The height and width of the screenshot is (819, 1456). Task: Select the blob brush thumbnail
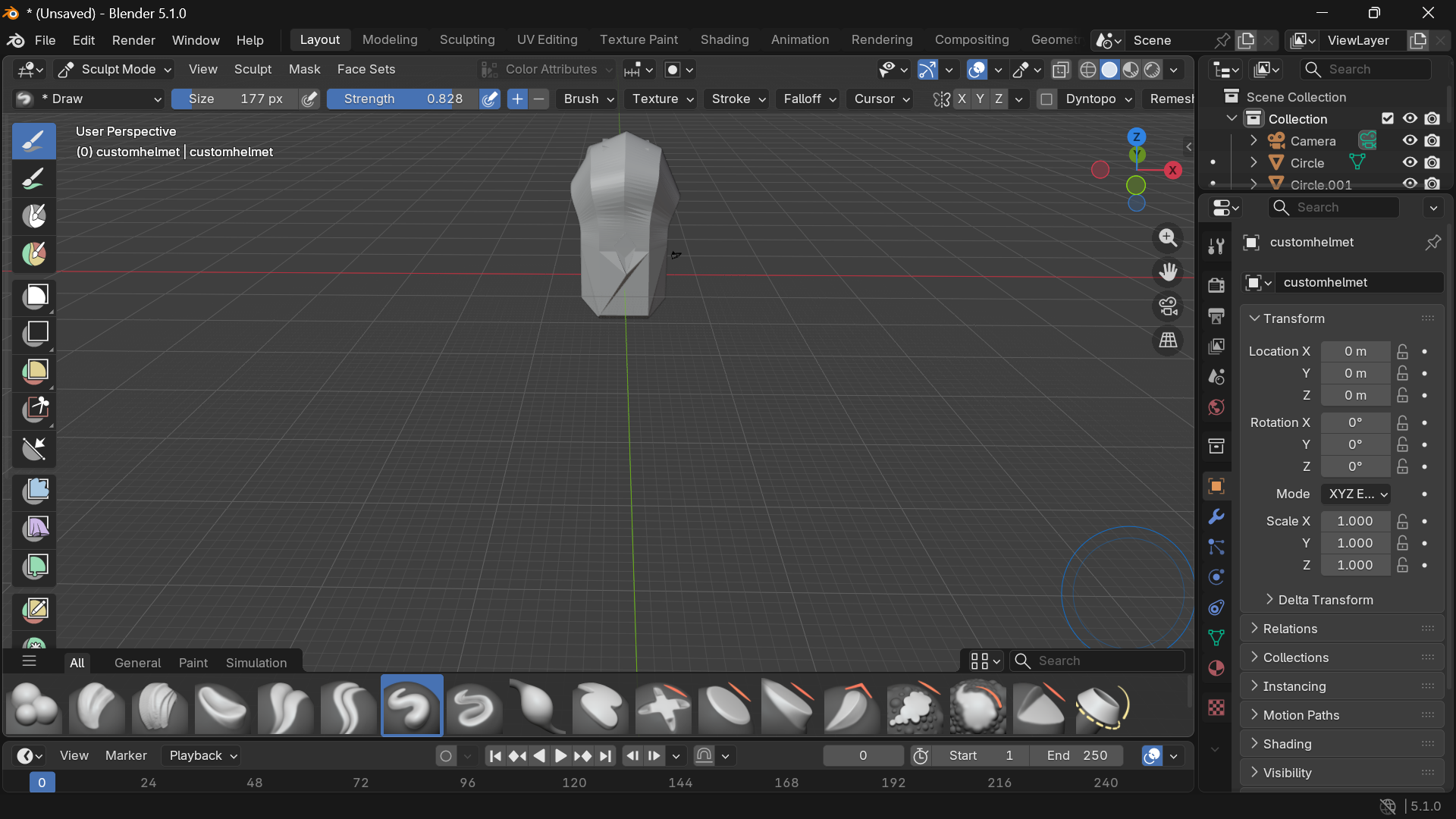click(33, 706)
